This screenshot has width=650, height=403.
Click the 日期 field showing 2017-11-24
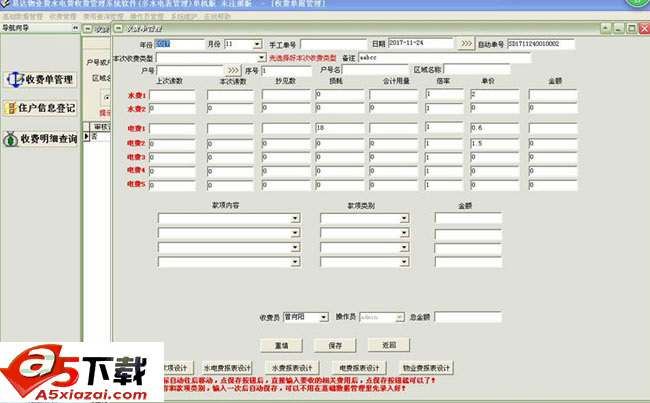pos(421,43)
